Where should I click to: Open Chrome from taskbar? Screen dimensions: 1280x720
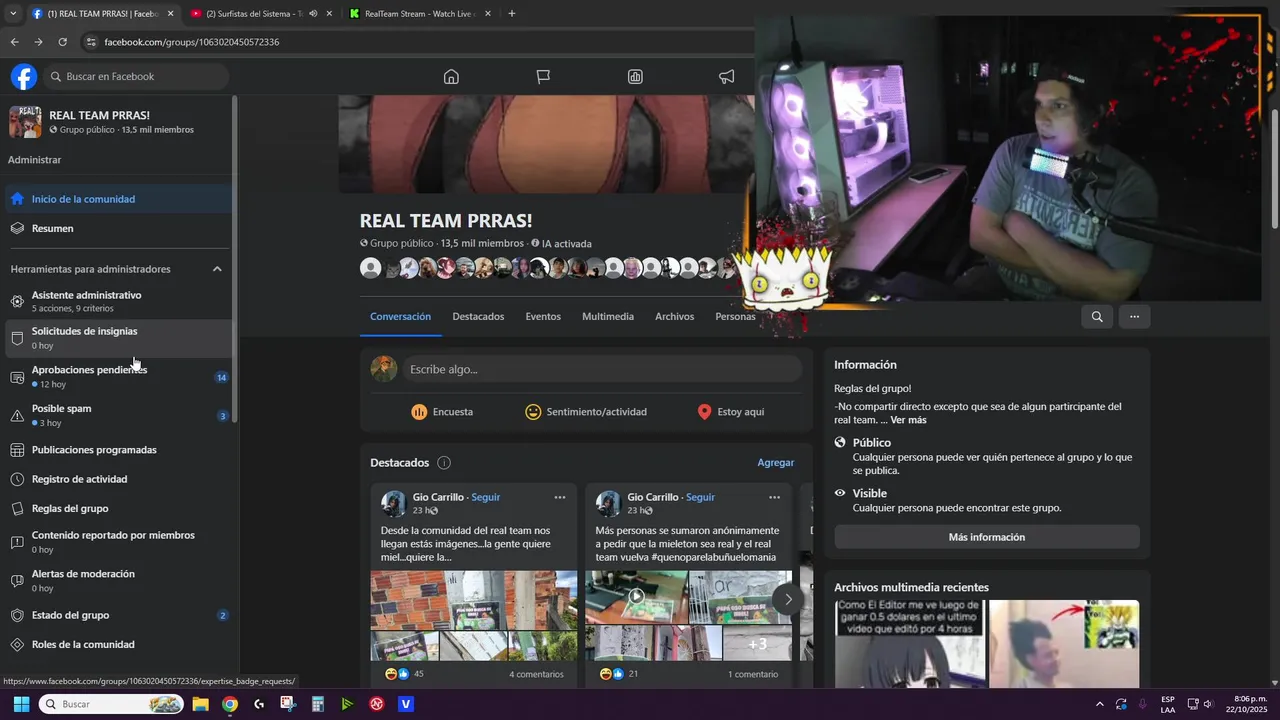pyautogui.click(x=230, y=704)
